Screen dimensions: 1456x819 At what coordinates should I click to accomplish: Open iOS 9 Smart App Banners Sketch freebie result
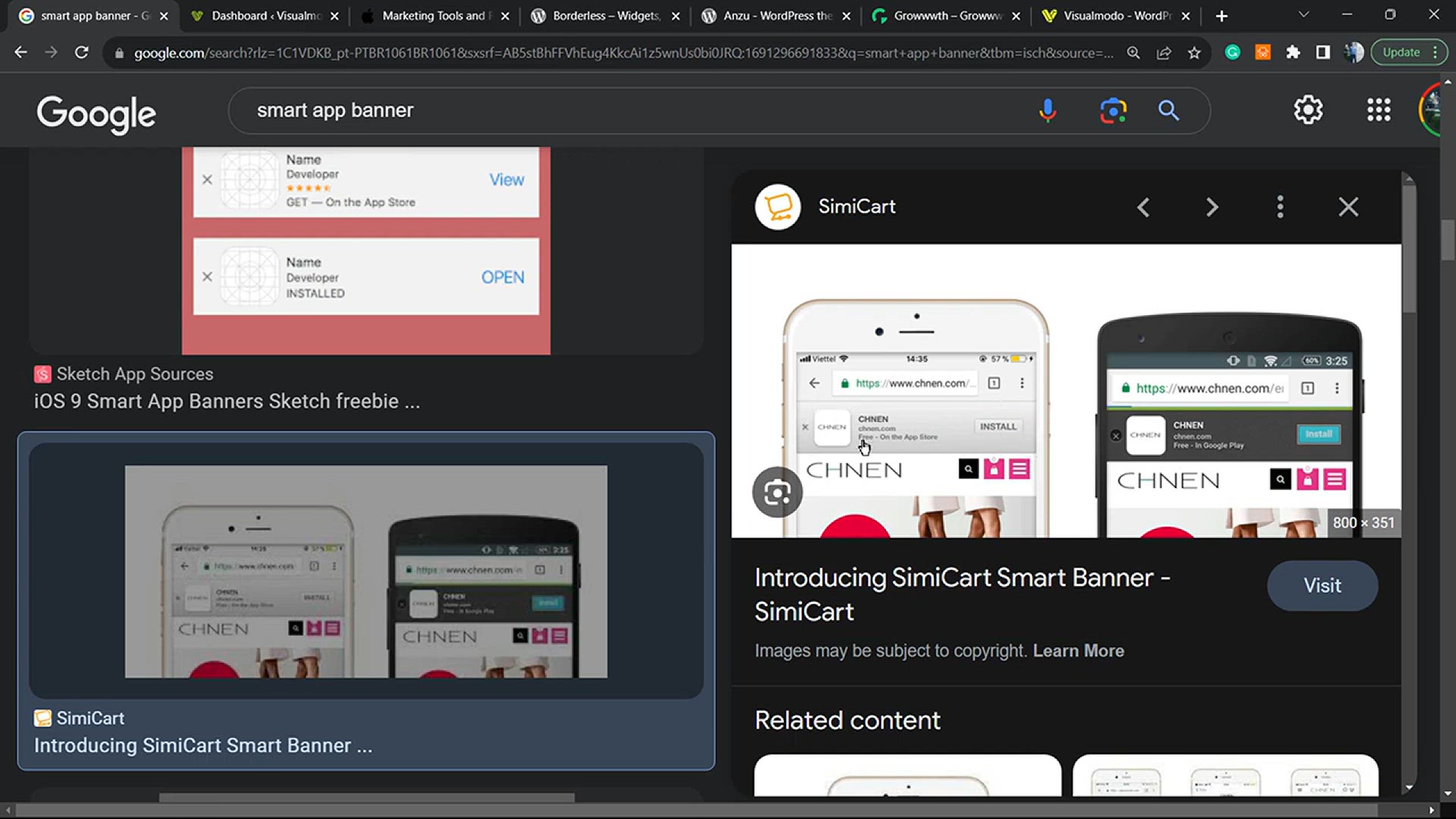pyautogui.click(x=227, y=401)
